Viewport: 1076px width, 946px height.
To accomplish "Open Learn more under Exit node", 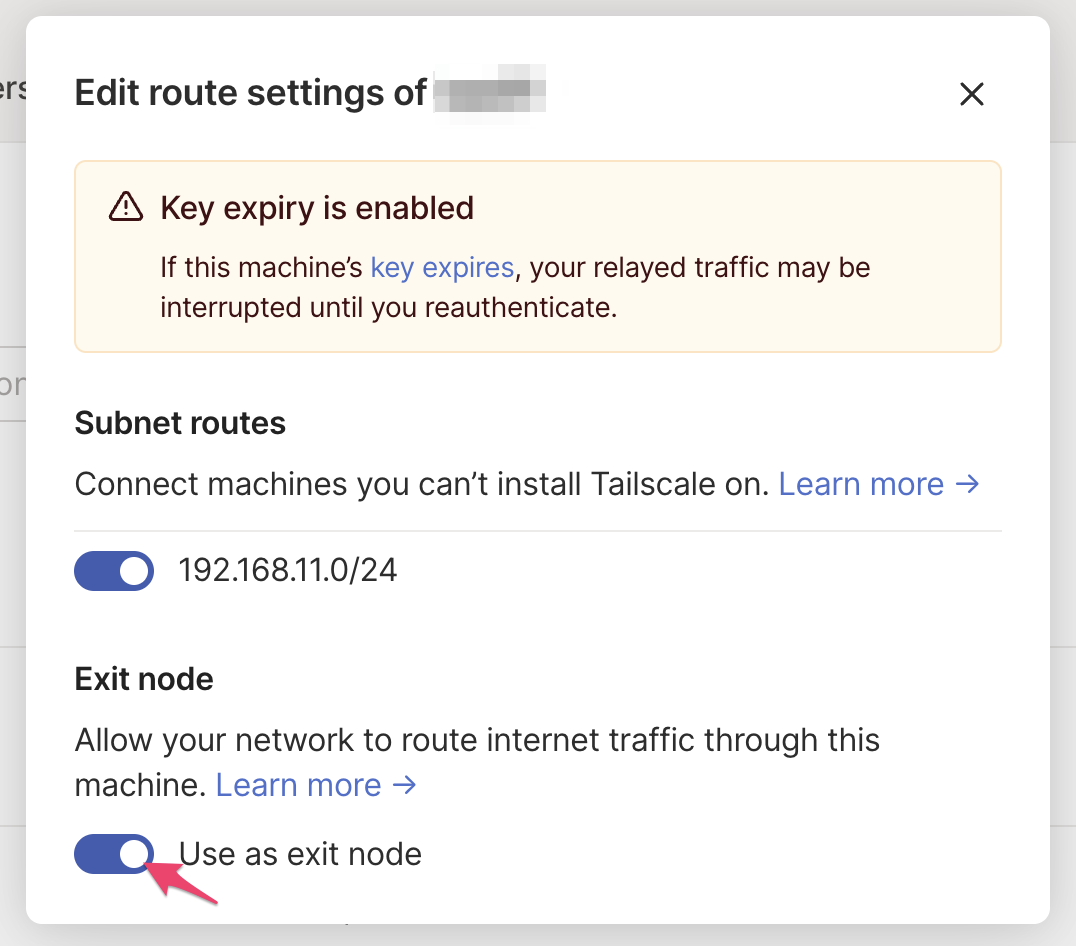I will 298,785.
